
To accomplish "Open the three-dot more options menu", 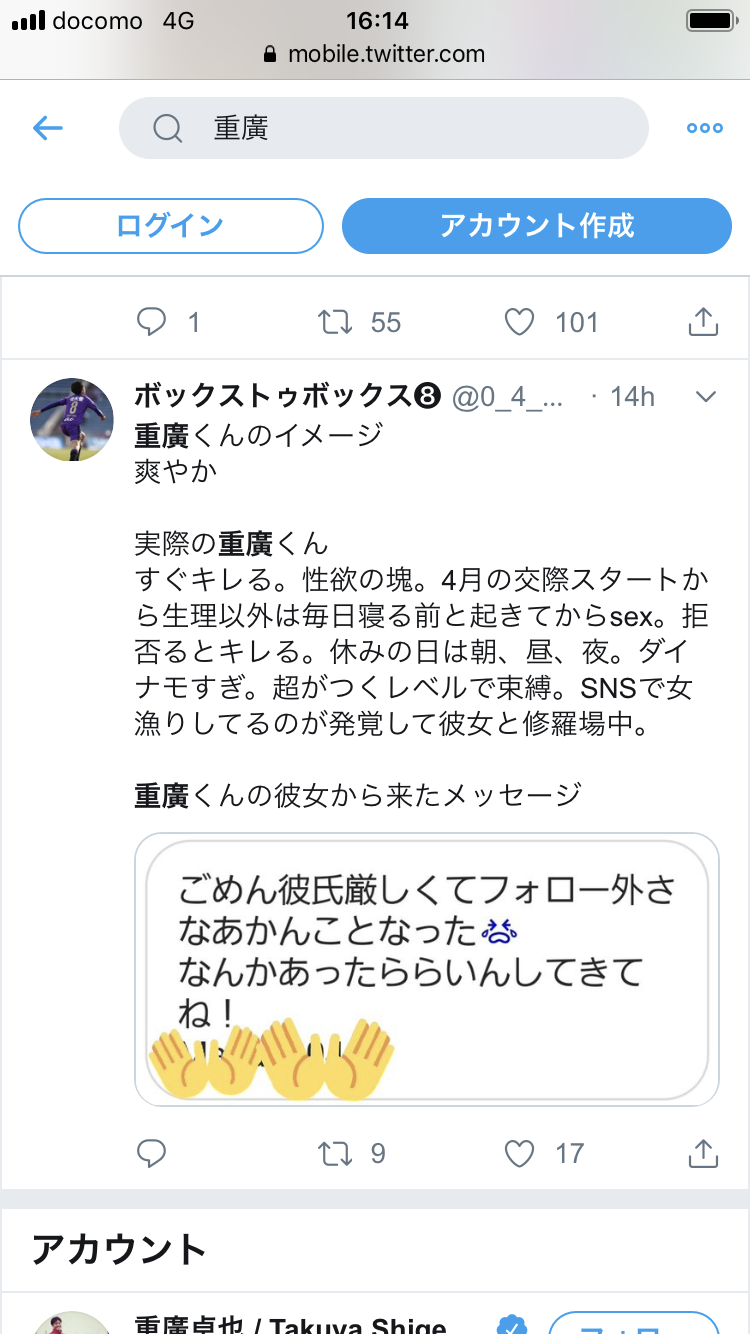I will [704, 128].
